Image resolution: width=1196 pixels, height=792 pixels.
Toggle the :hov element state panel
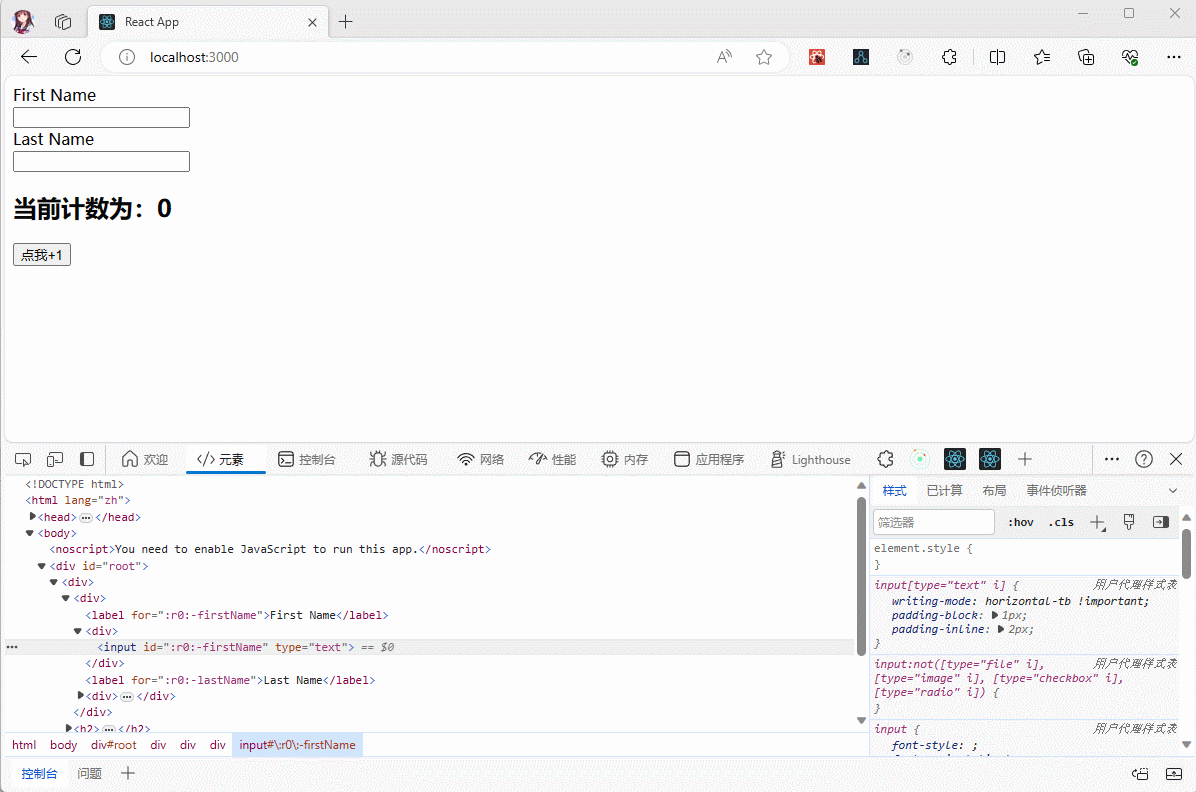(x=1020, y=522)
